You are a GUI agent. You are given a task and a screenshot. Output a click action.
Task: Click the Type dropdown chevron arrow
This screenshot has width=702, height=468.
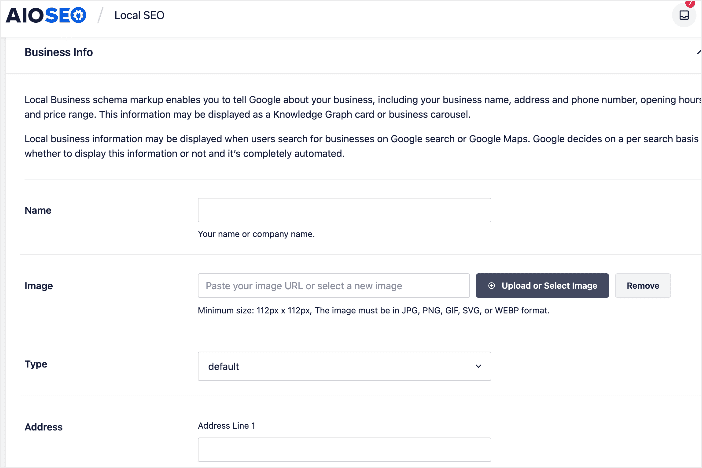click(x=478, y=366)
